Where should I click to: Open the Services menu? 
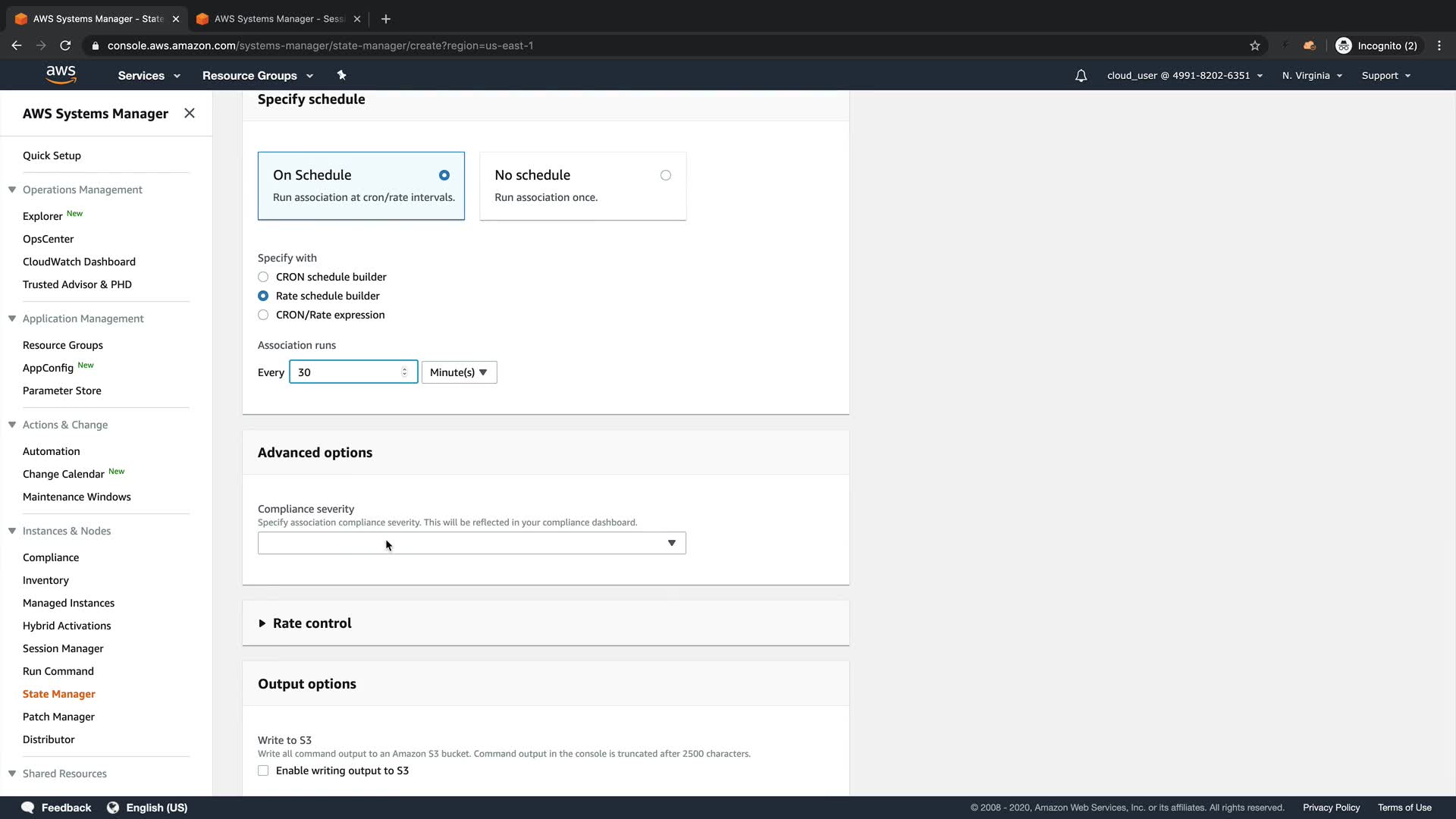coord(149,76)
